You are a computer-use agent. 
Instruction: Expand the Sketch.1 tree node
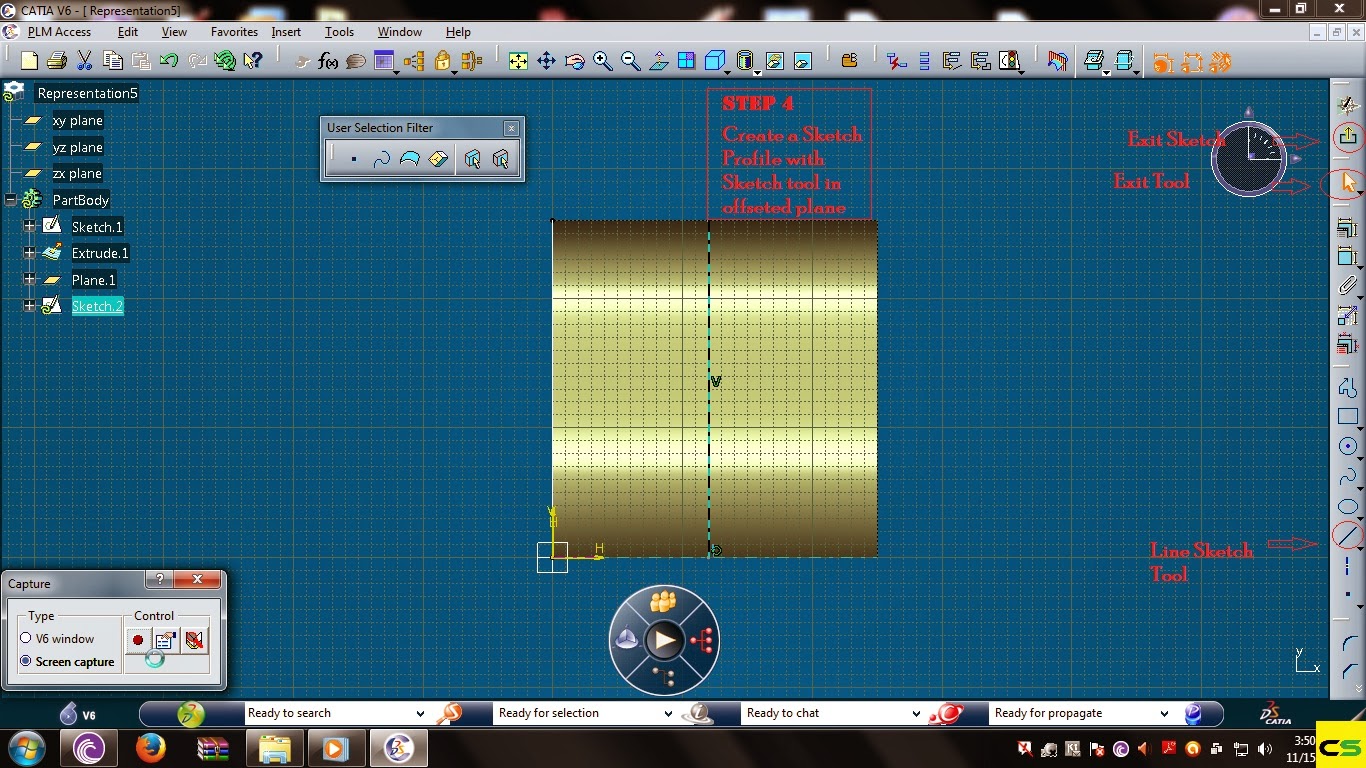coord(30,227)
